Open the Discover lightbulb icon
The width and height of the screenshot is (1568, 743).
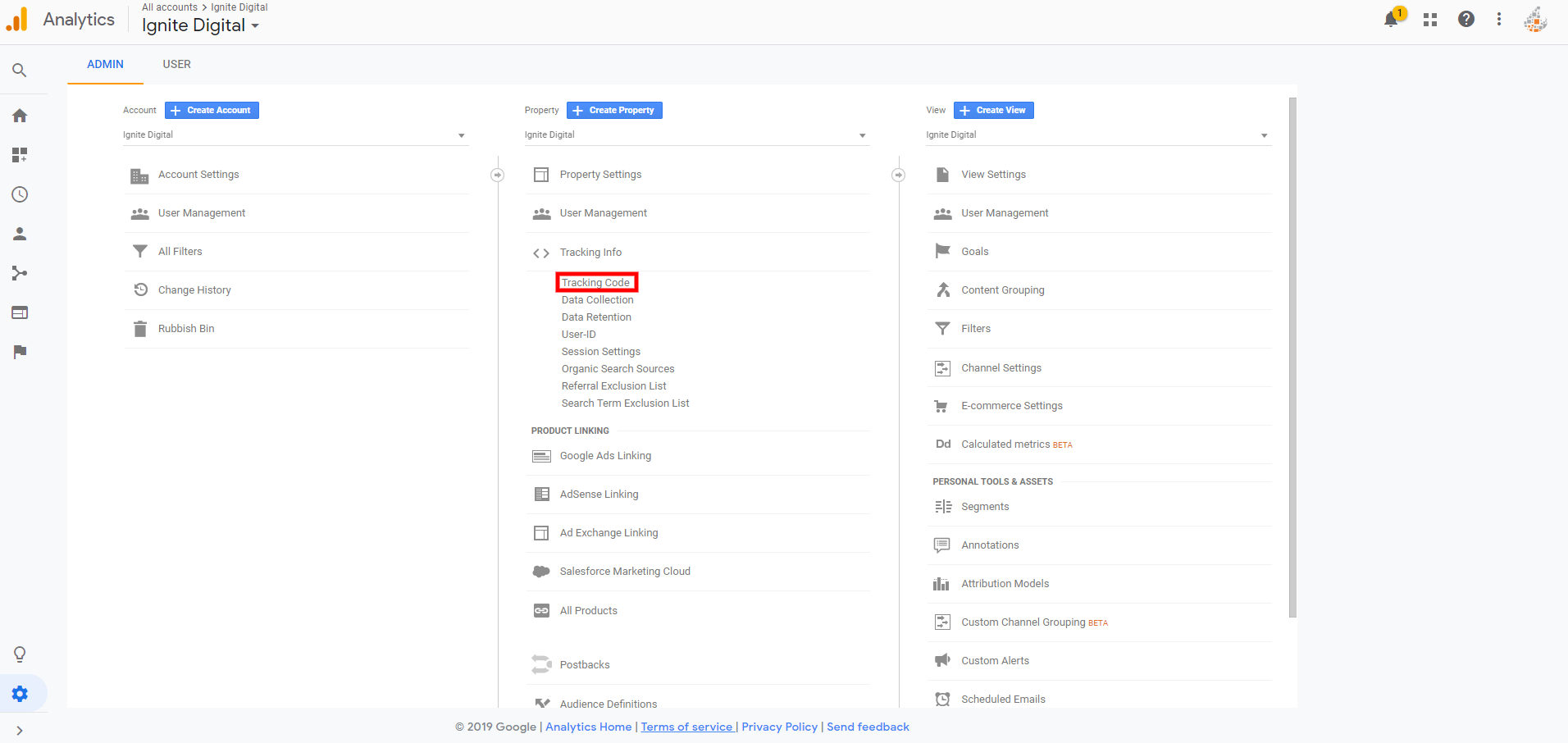point(20,654)
